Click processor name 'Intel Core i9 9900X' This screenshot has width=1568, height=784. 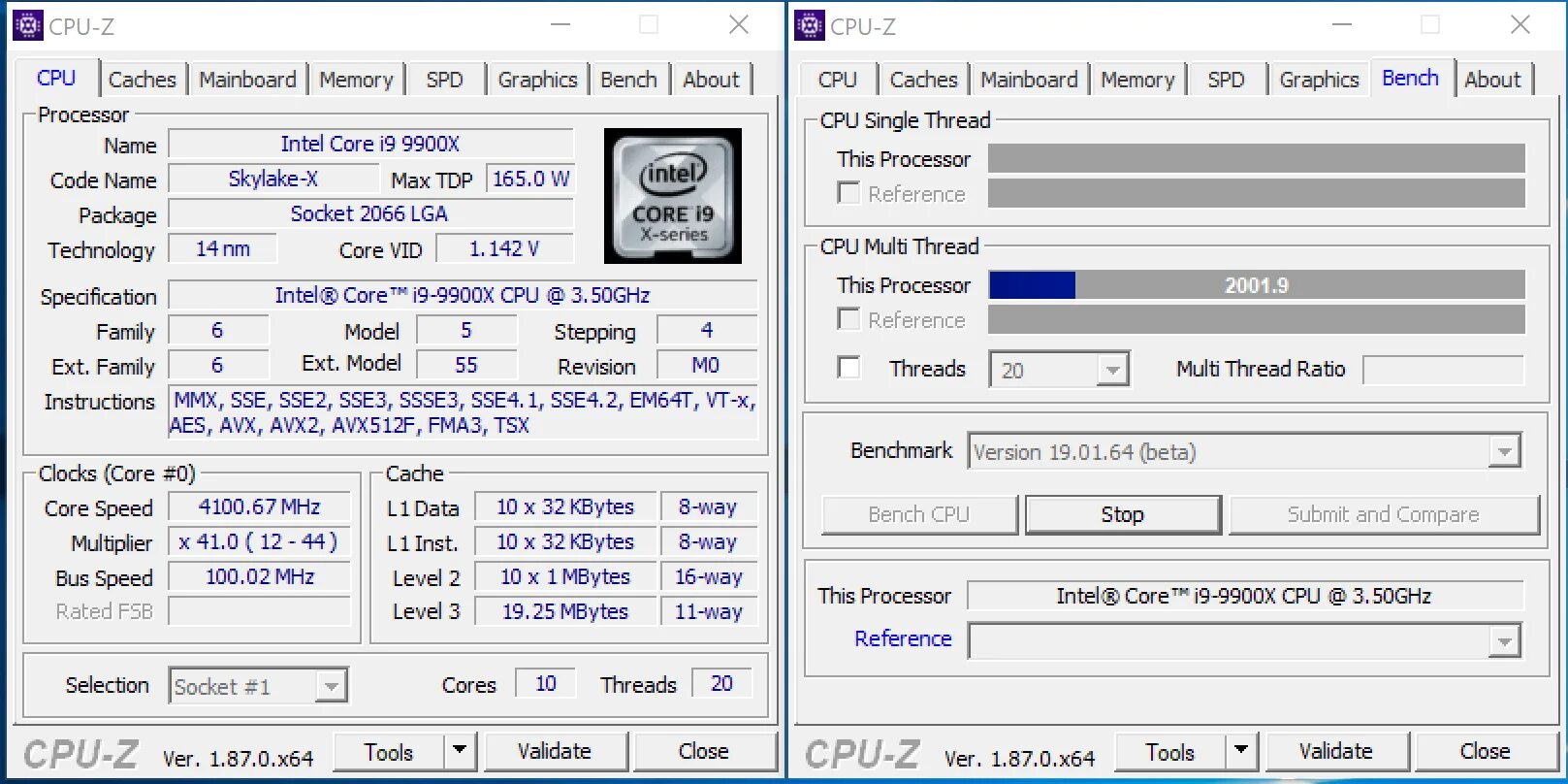point(370,144)
